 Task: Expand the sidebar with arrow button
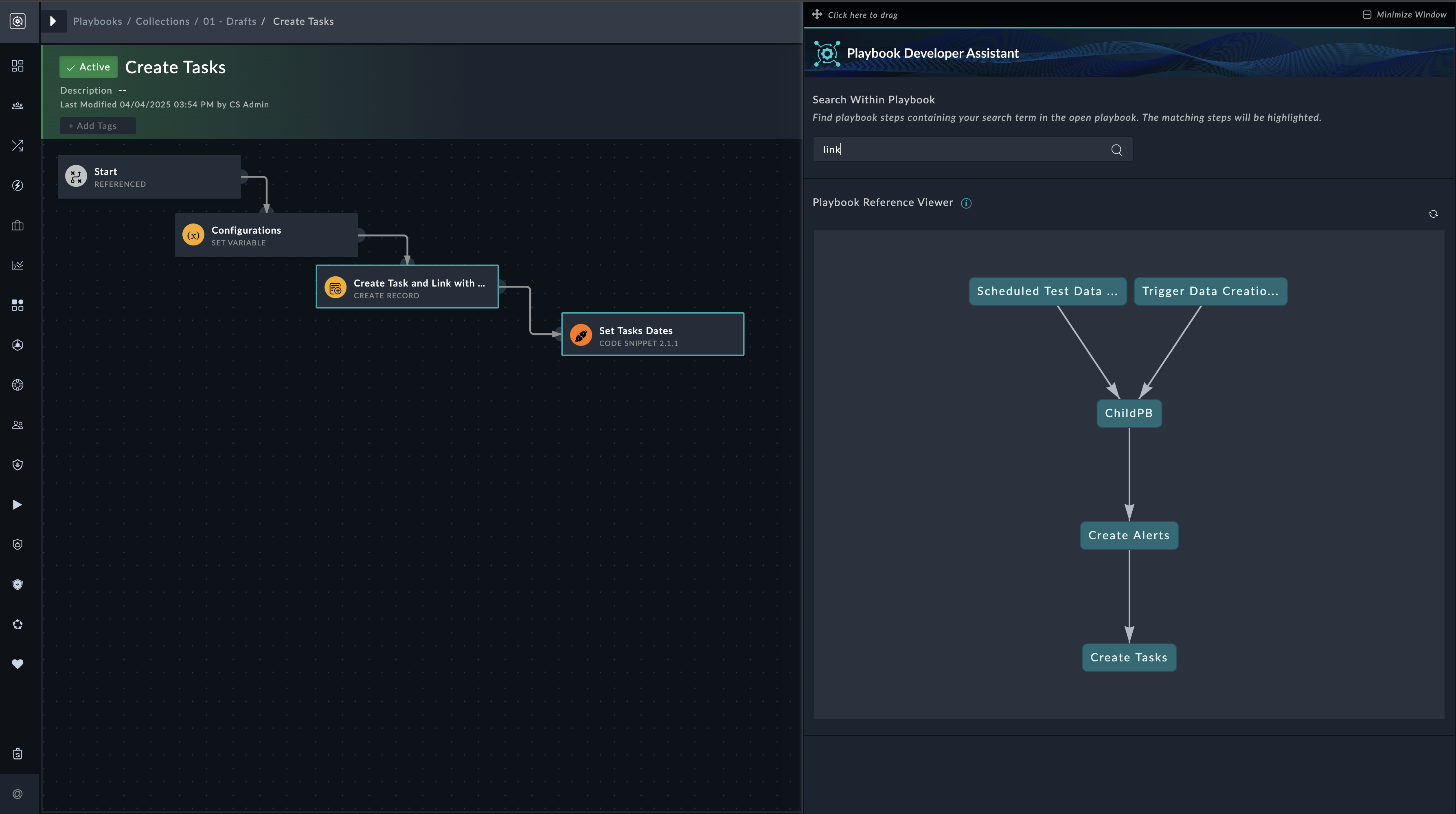tap(53, 22)
